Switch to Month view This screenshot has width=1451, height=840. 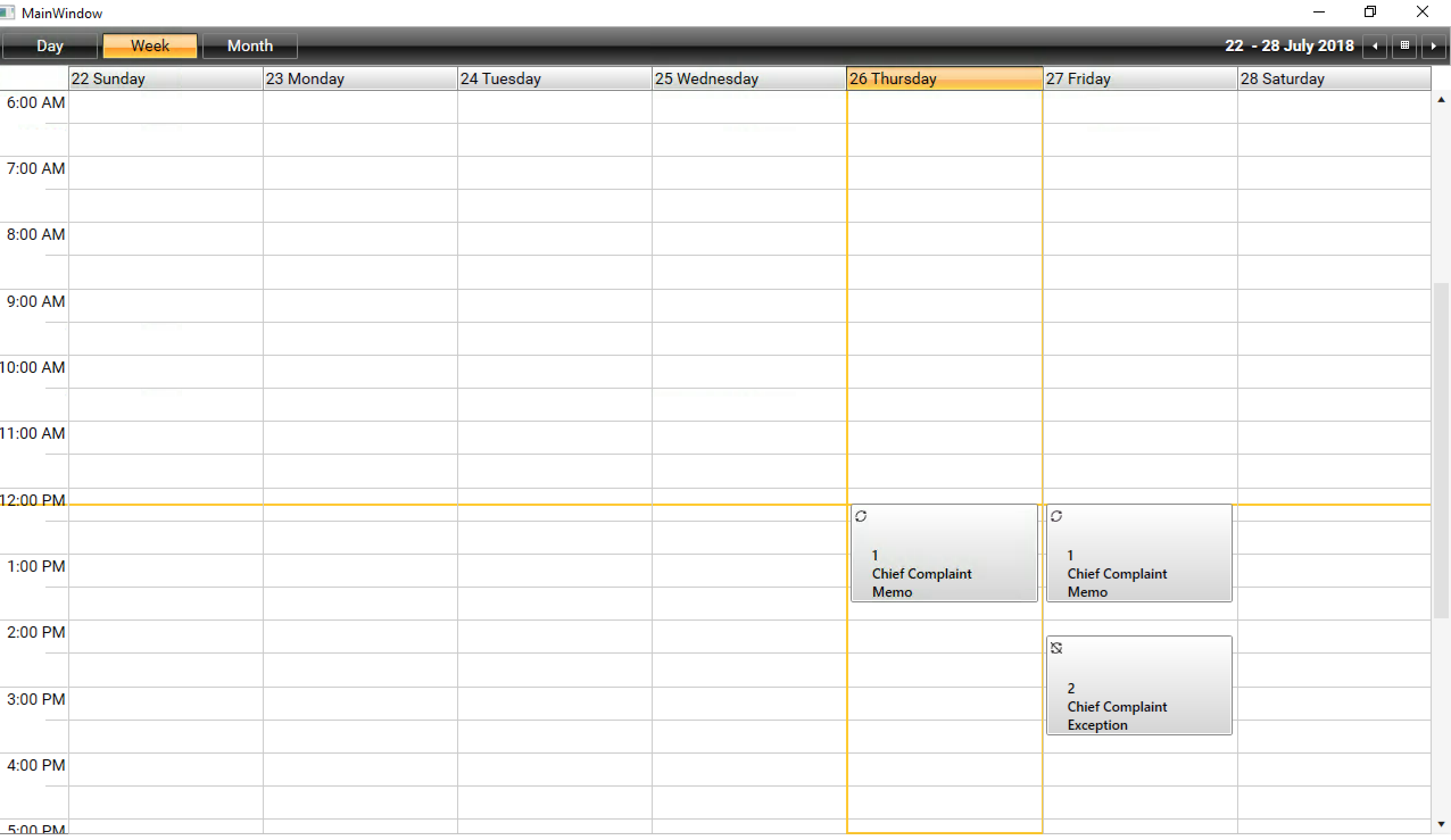(250, 46)
